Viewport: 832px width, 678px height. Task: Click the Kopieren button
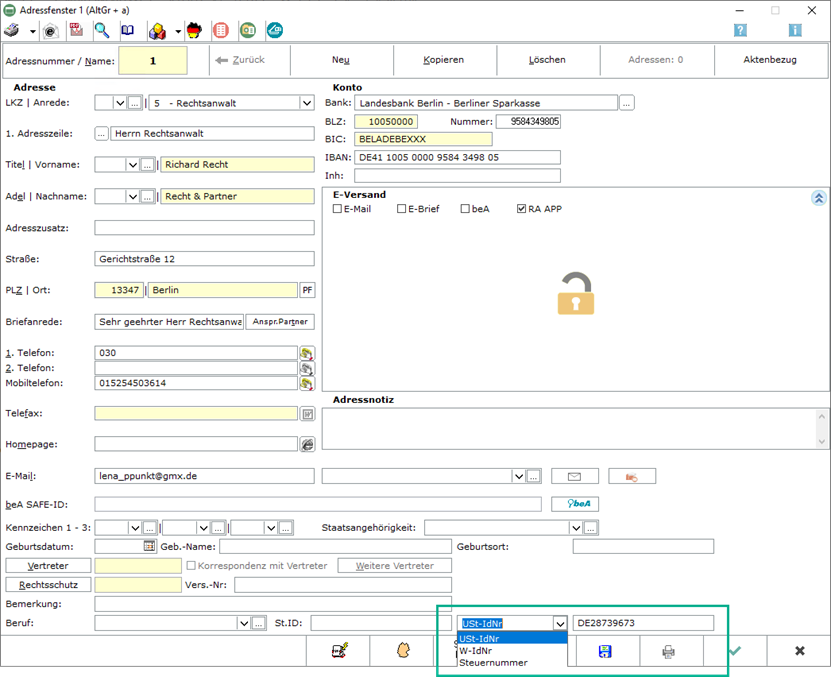point(443,60)
